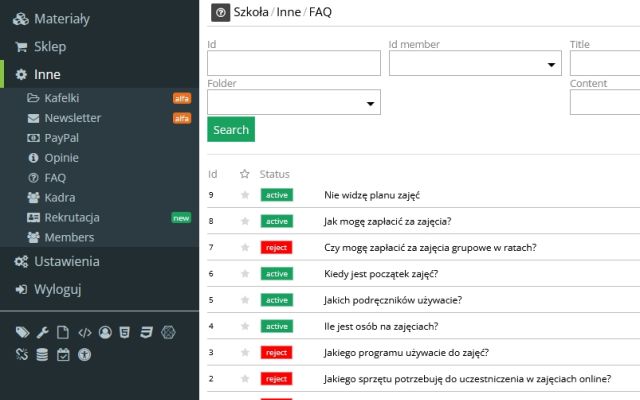
Task: Star the FAQ "Nie widzę planu zajęć"
Action: (x=245, y=194)
